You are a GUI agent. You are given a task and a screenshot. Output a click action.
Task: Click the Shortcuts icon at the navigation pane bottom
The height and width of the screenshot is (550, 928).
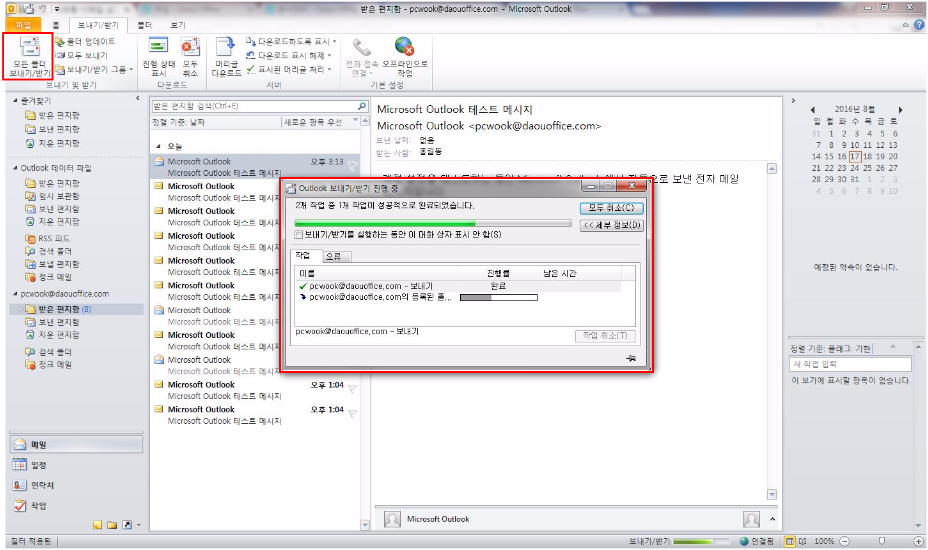(x=127, y=525)
